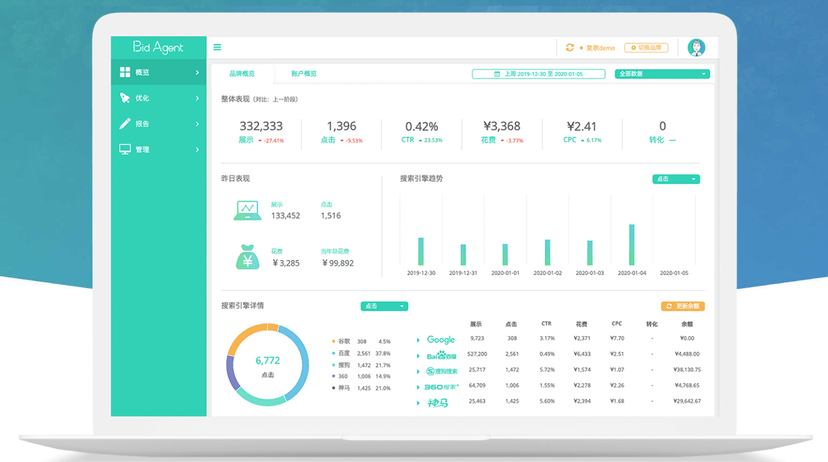Click the 2020-01-04 bar in chart
This screenshot has width=828, height=462.
click(632, 244)
